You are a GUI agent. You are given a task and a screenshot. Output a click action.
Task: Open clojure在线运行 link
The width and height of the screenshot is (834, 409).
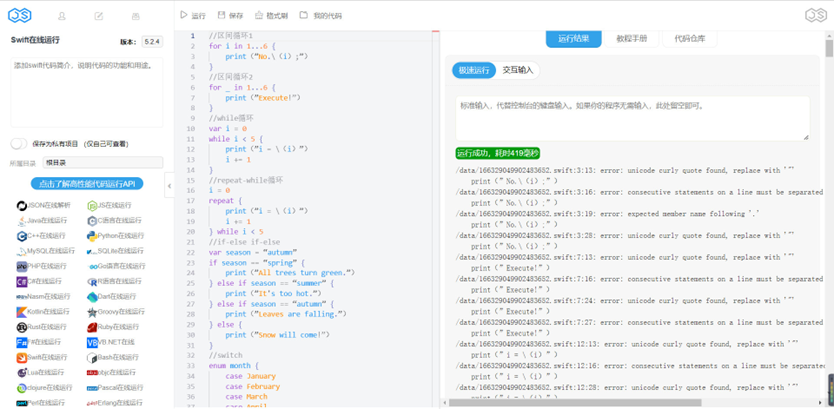pyautogui.click(x=43, y=388)
